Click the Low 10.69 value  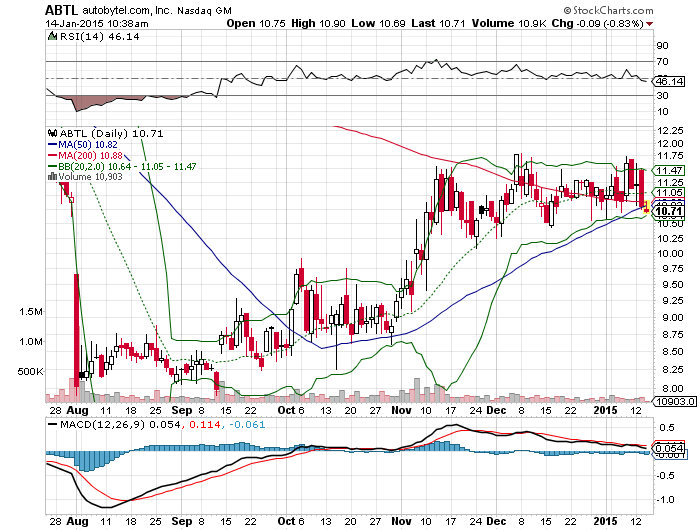(x=378, y=24)
